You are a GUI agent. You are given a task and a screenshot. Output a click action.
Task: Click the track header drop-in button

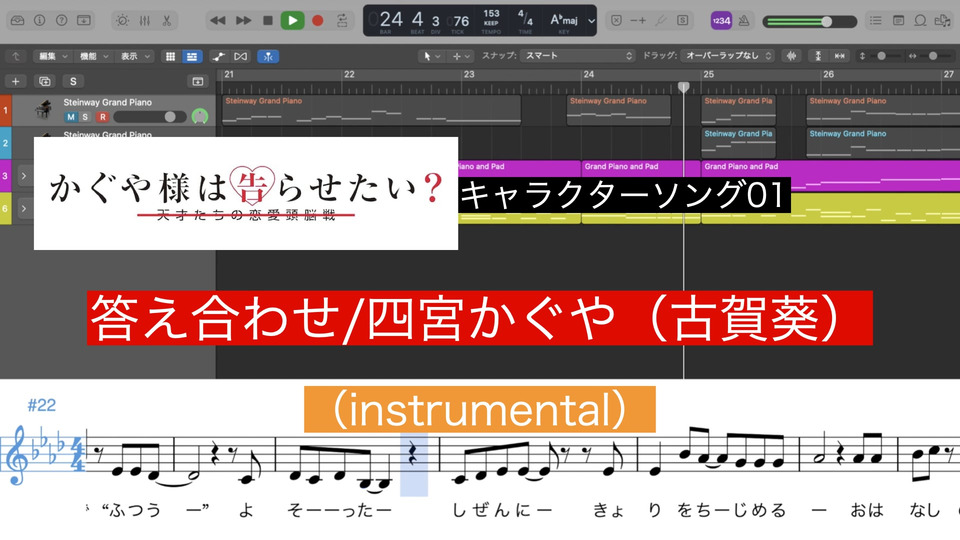point(198,81)
